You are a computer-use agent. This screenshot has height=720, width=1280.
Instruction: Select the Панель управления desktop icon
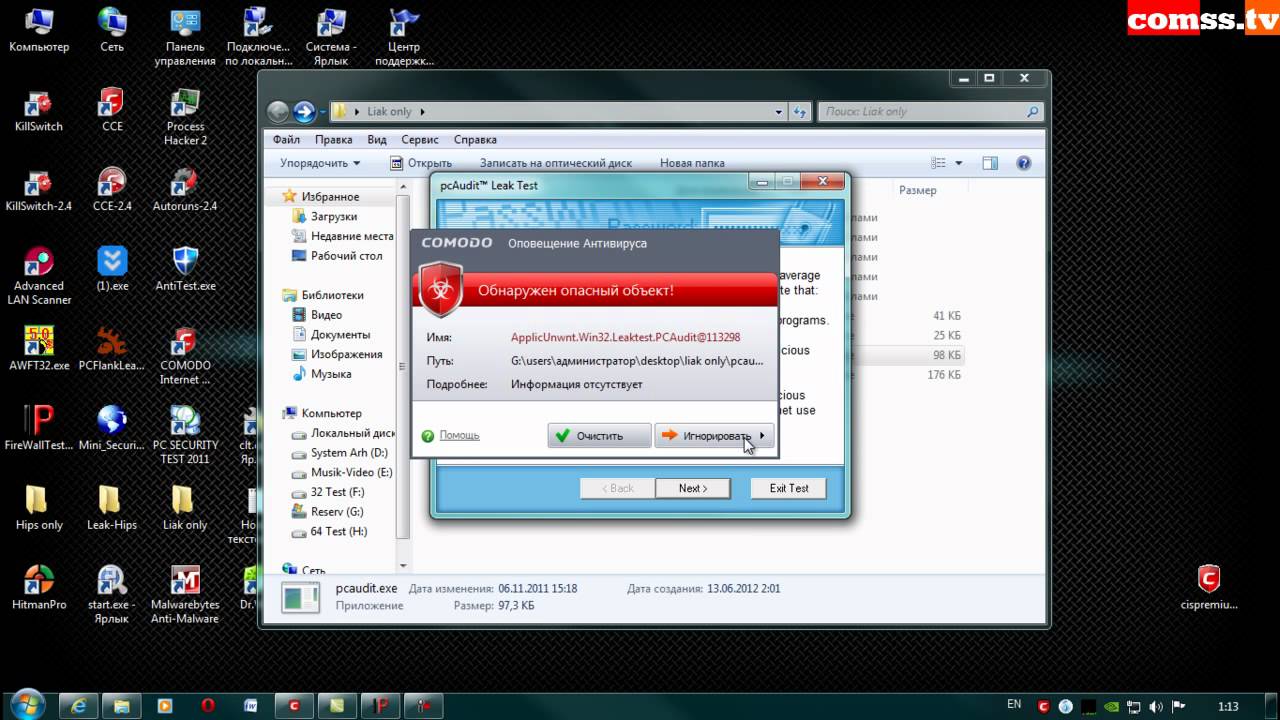(x=185, y=37)
